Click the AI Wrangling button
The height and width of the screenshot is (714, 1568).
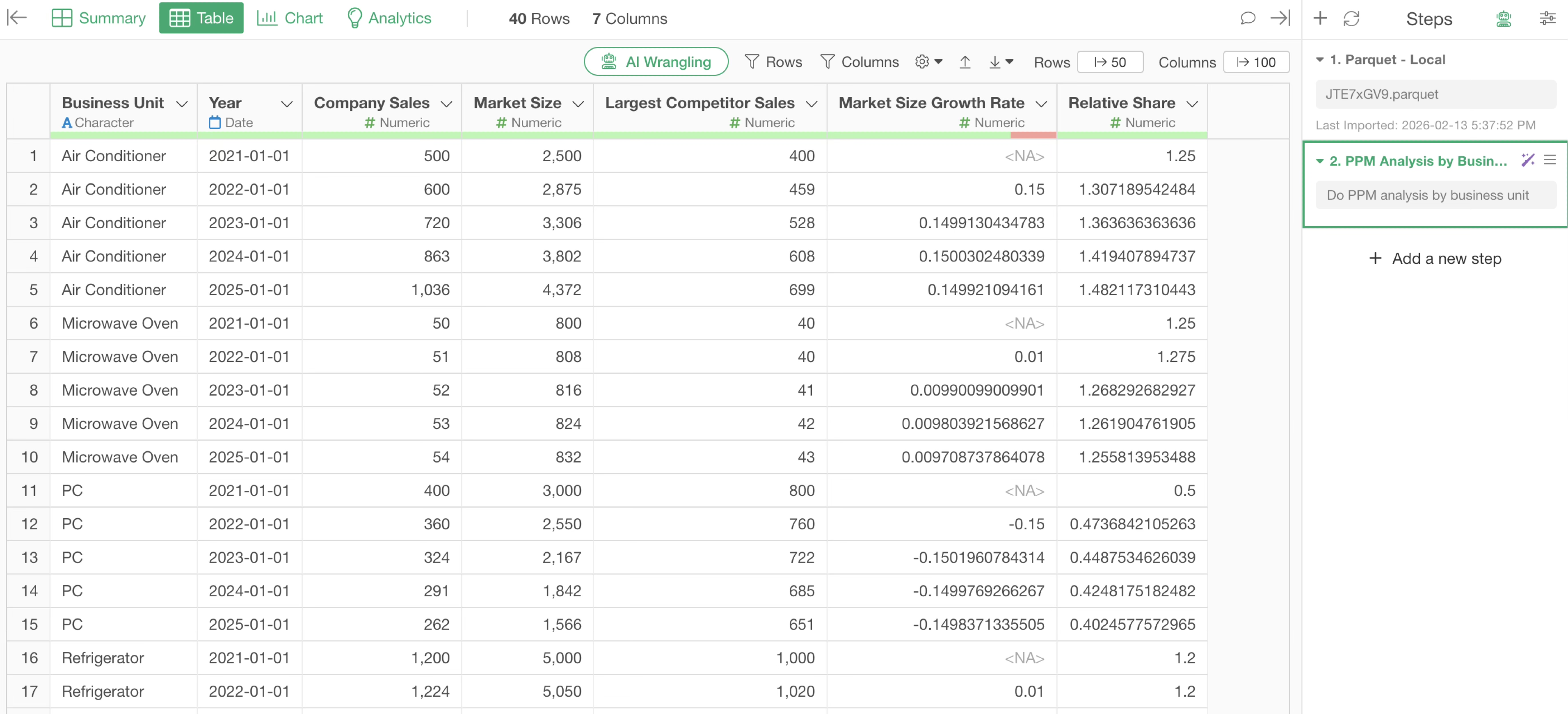tap(656, 62)
